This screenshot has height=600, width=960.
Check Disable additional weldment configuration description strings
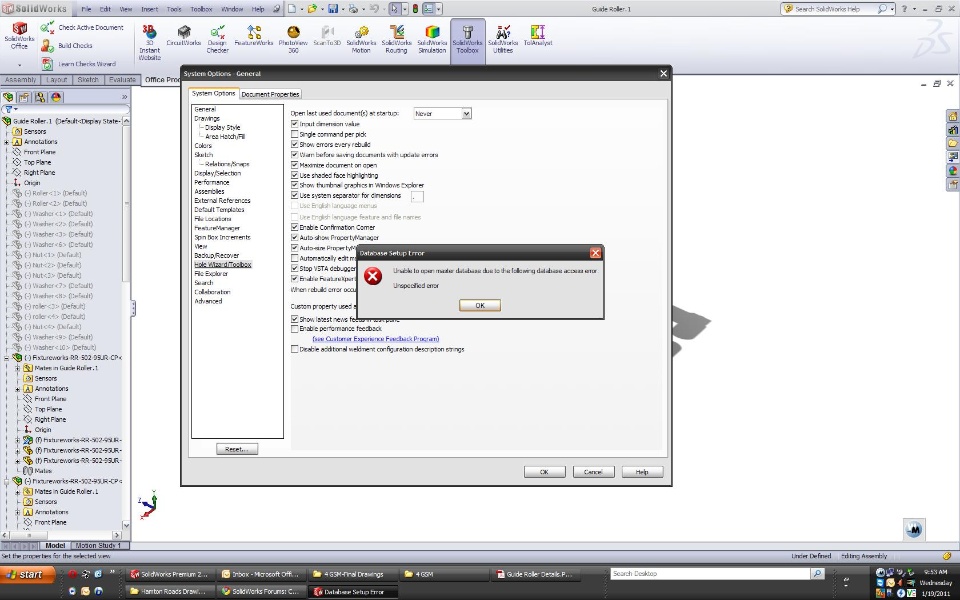(294, 349)
